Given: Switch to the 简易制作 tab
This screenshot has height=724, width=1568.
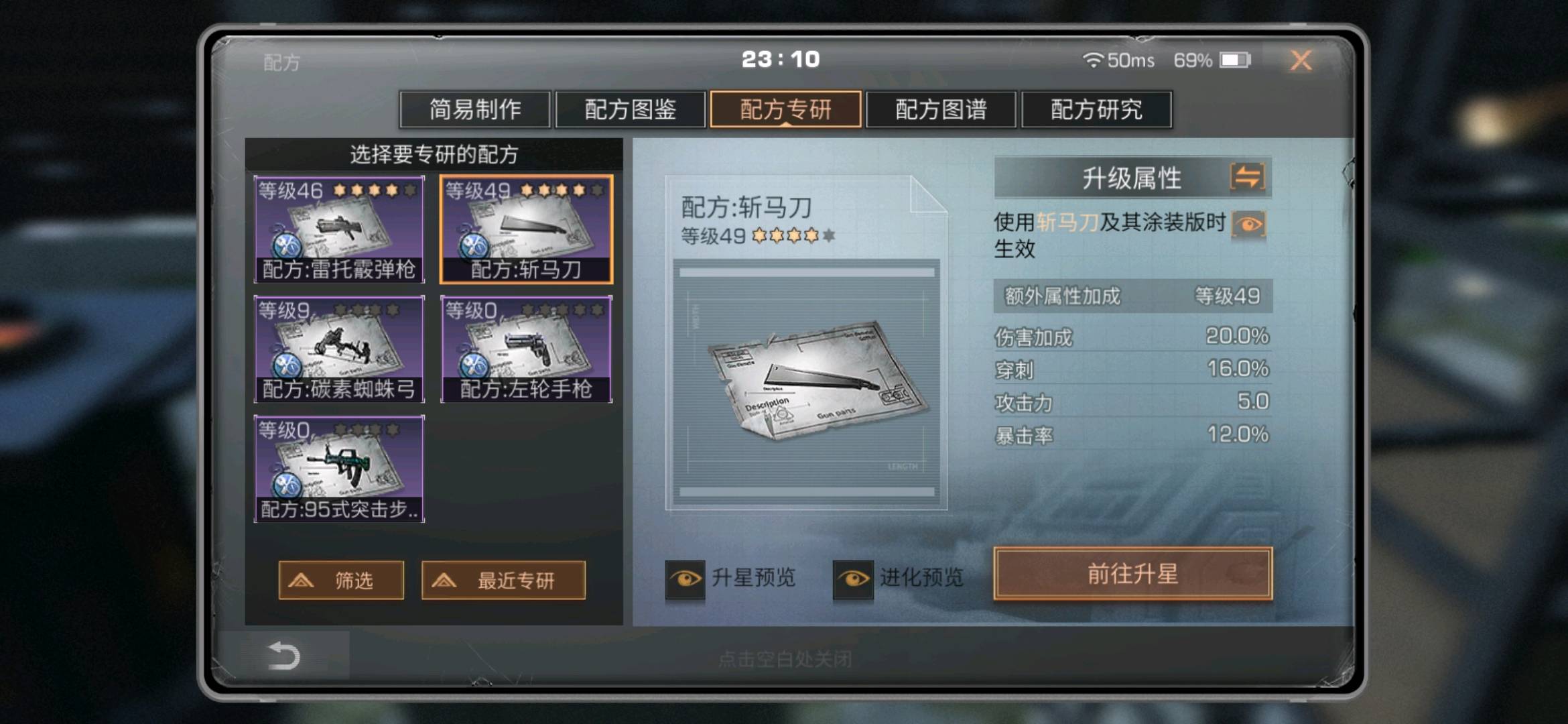Looking at the screenshot, I should point(475,109).
